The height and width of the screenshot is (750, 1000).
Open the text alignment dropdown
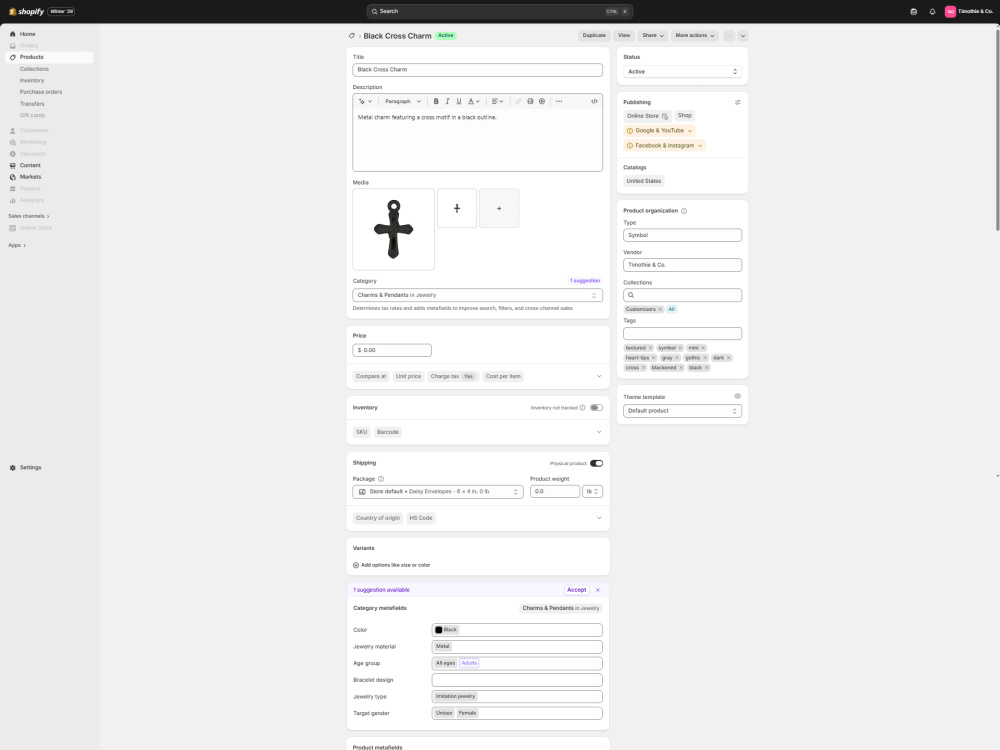click(497, 101)
